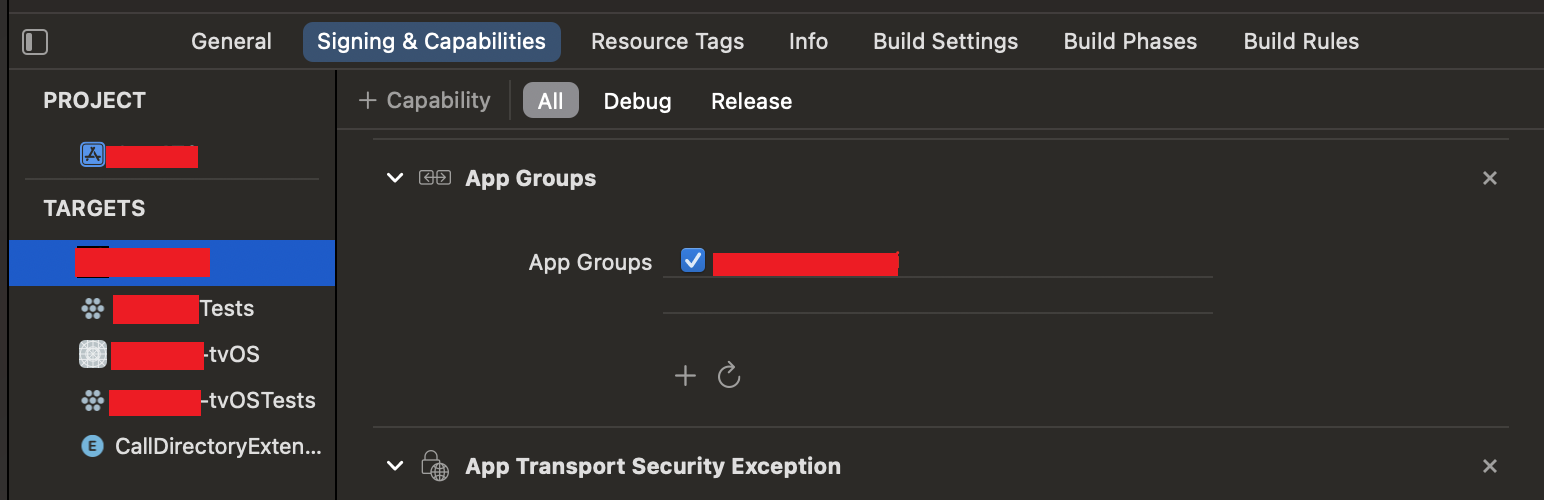
Task: Toggle the sidebar panel icon
Action: pyautogui.click(x=35, y=42)
